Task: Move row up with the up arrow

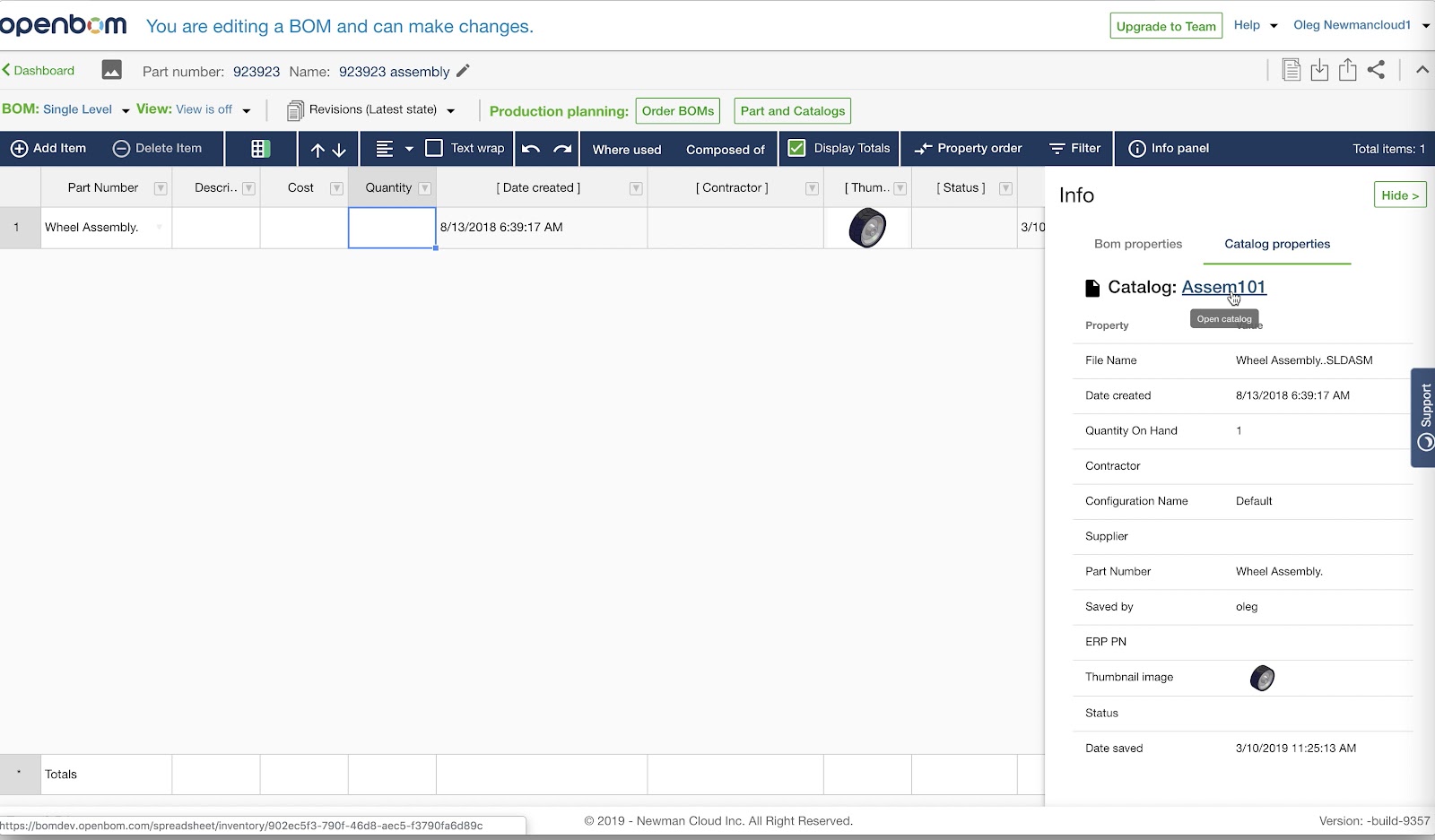Action: pyautogui.click(x=317, y=150)
